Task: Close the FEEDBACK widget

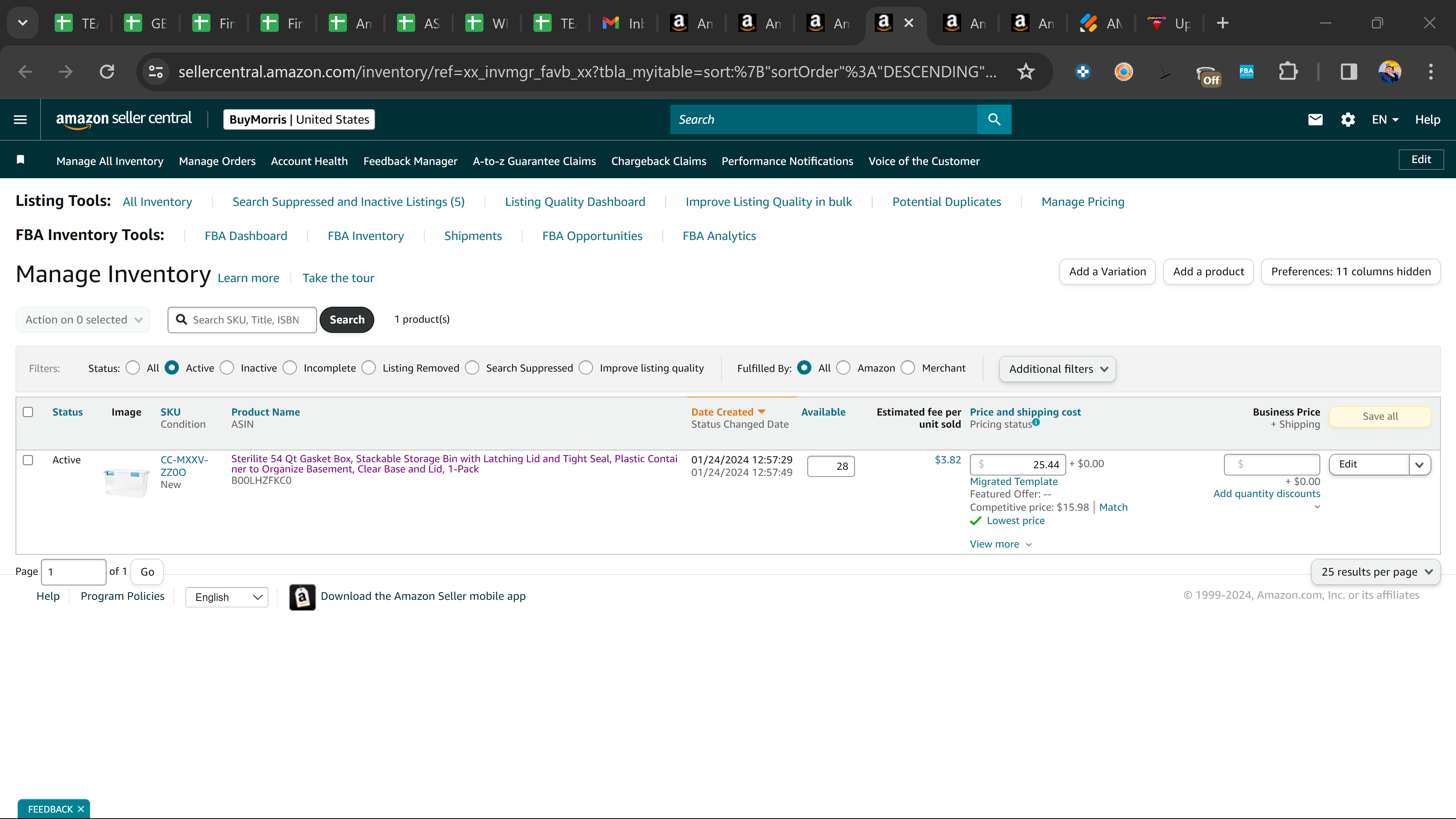Action: (x=81, y=809)
